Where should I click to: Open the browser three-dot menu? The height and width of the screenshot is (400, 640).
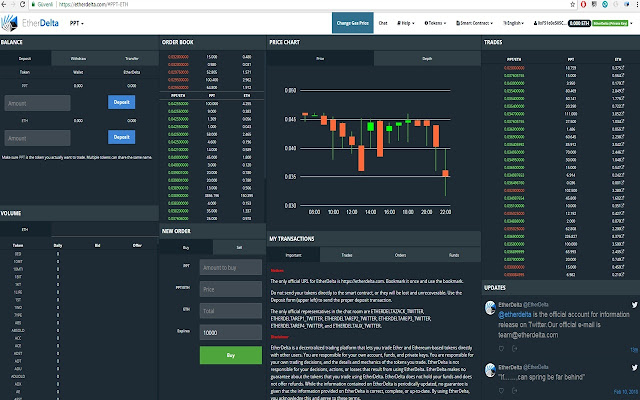pos(636,4)
